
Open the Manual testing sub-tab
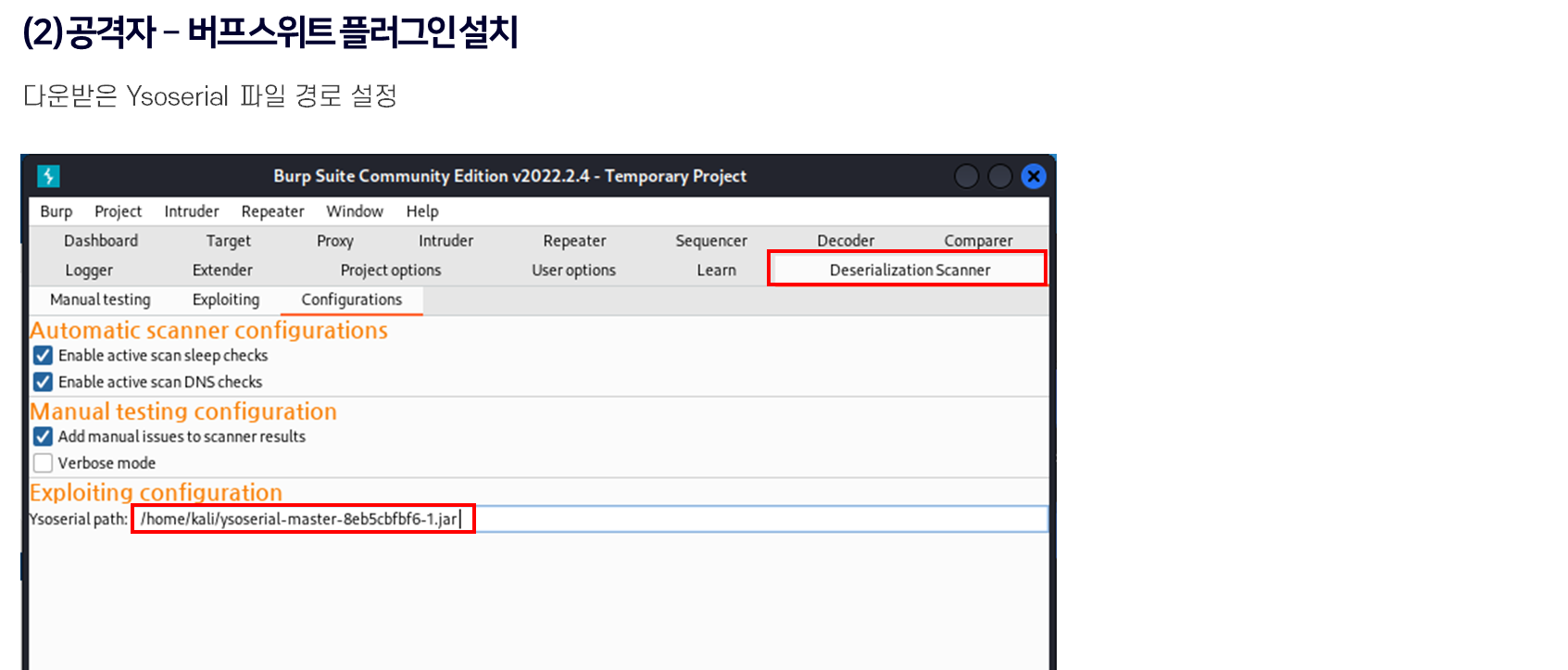coord(100,300)
